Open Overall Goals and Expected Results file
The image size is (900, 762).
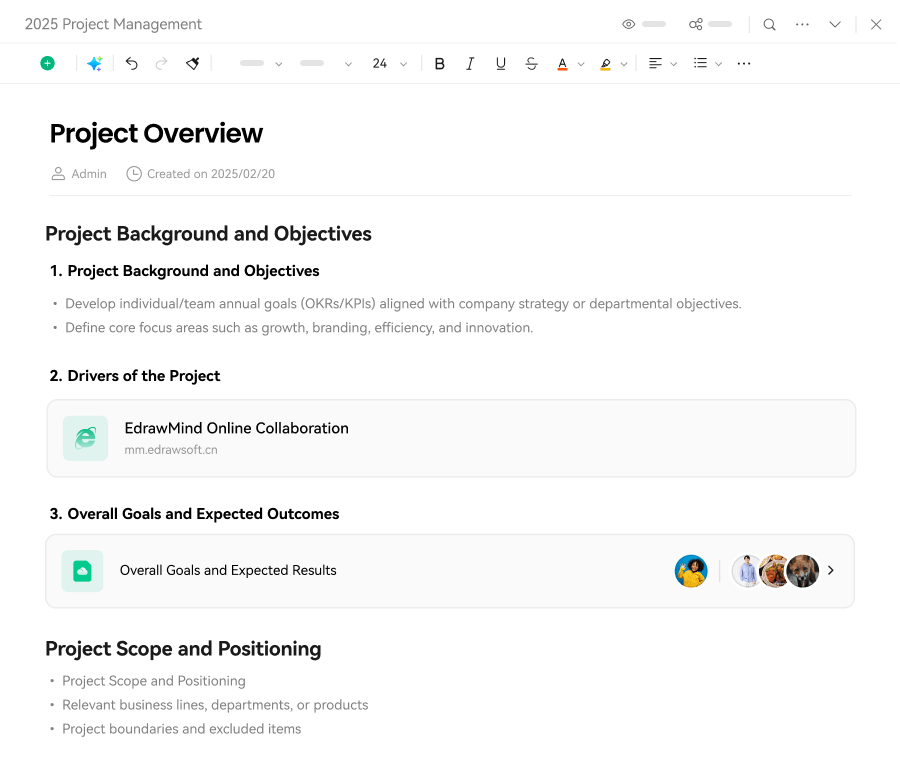click(x=228, y=570)
